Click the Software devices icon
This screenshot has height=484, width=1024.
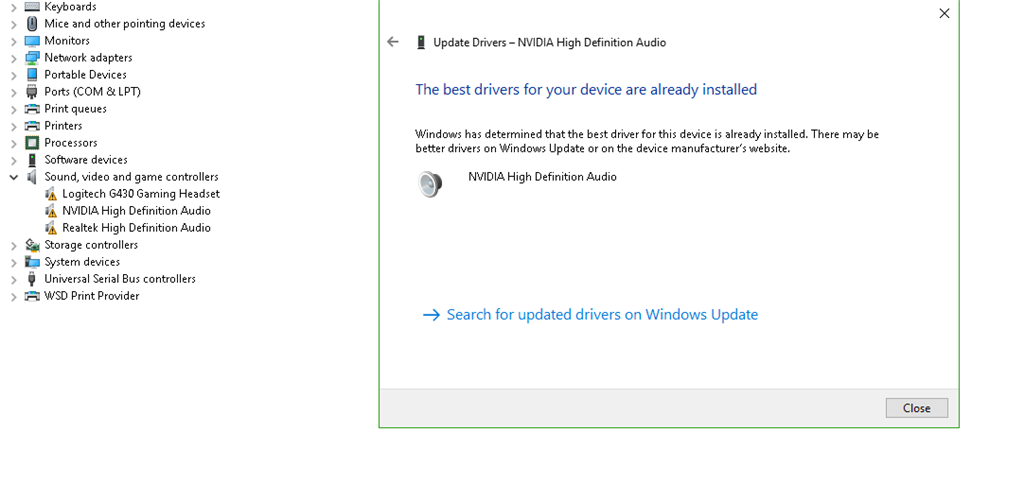(x=32, y=159)
